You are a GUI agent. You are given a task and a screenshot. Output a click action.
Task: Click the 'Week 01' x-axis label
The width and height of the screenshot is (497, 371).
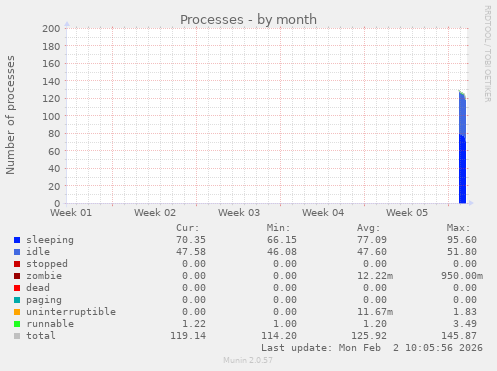pyautogui.click(x=71, y=213)
